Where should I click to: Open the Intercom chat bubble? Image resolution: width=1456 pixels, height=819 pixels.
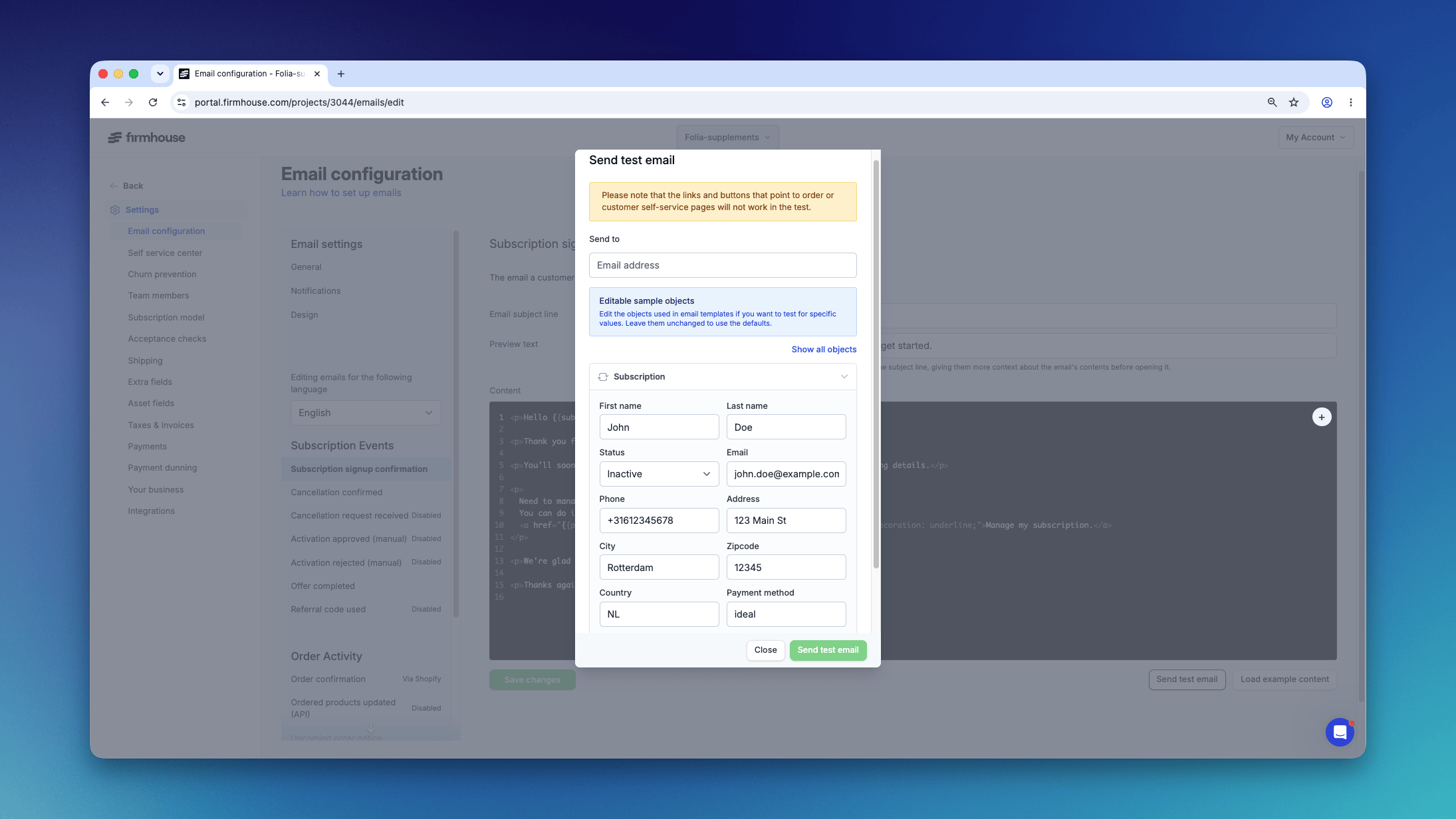click(1340, 732)
